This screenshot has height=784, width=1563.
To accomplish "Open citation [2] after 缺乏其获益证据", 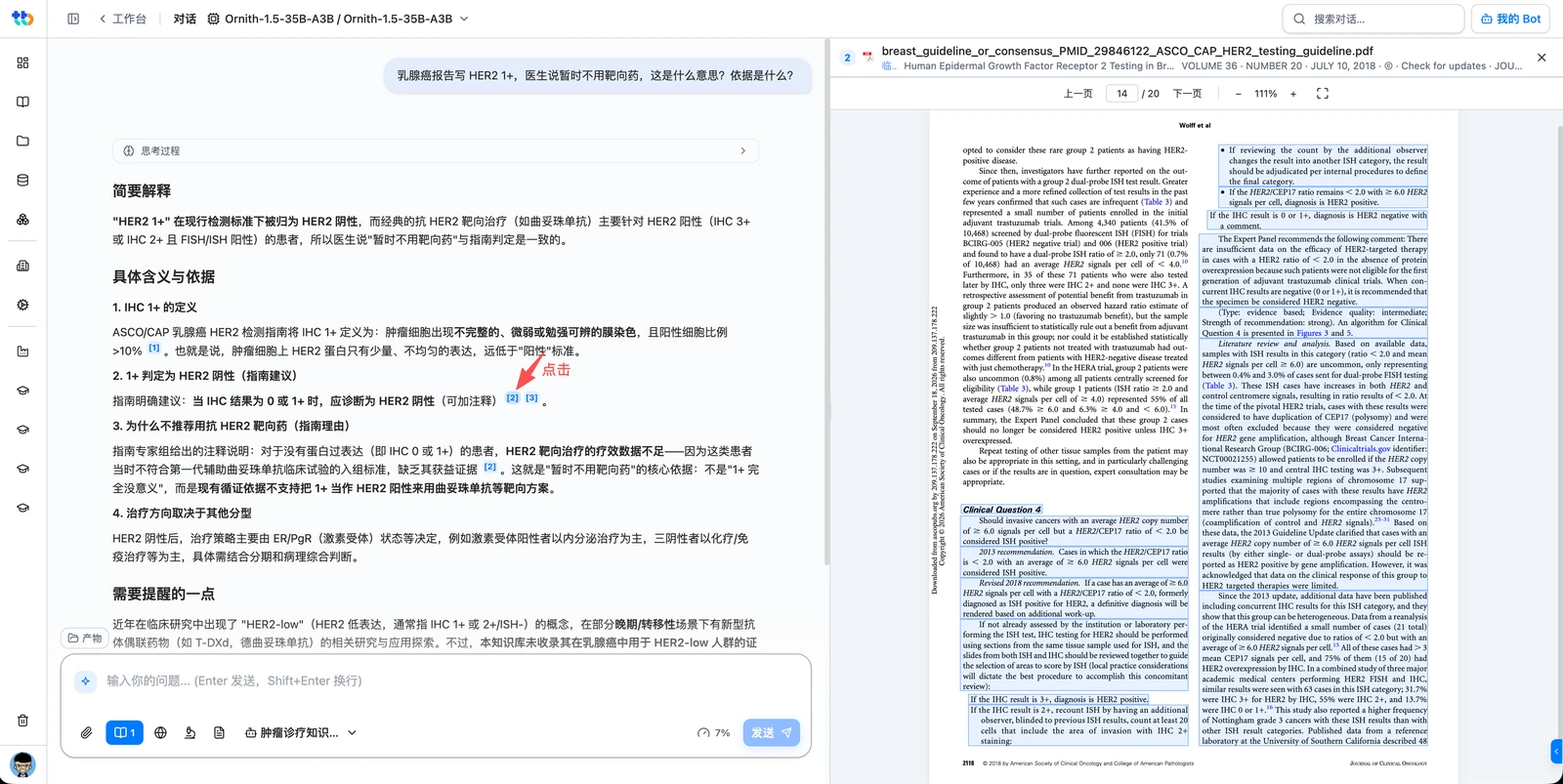I will click(x=490, y=468).
